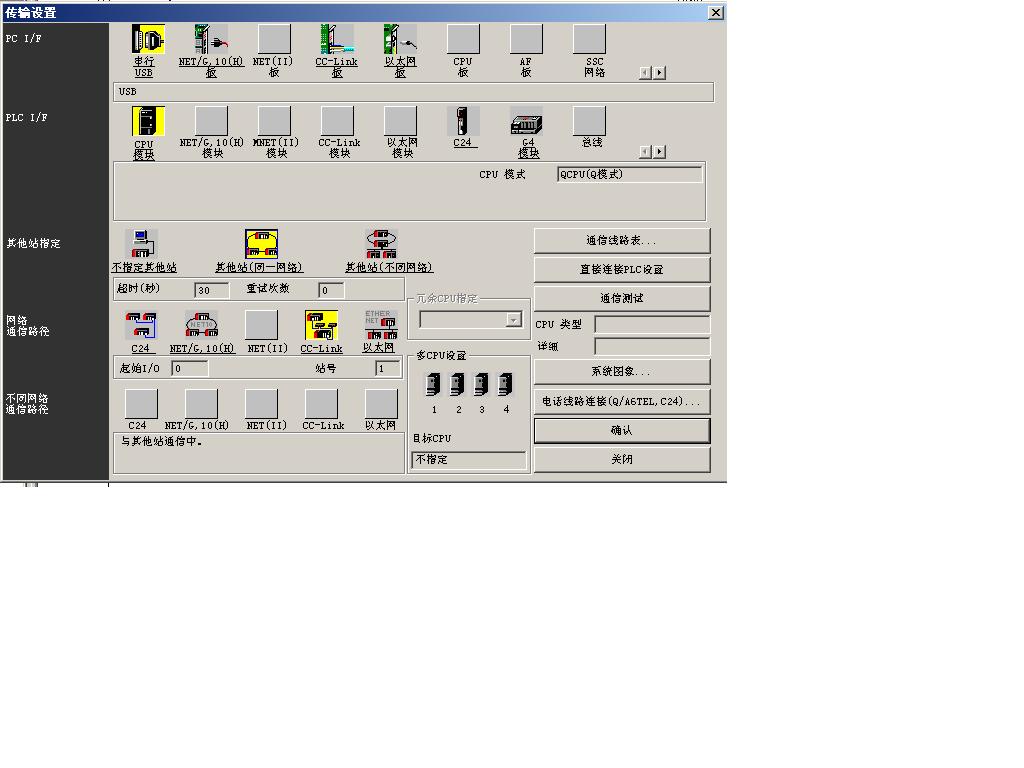Select 其他站(不同网络) station icon
This screenshot has width=1024, height=768.
point(381,244)
